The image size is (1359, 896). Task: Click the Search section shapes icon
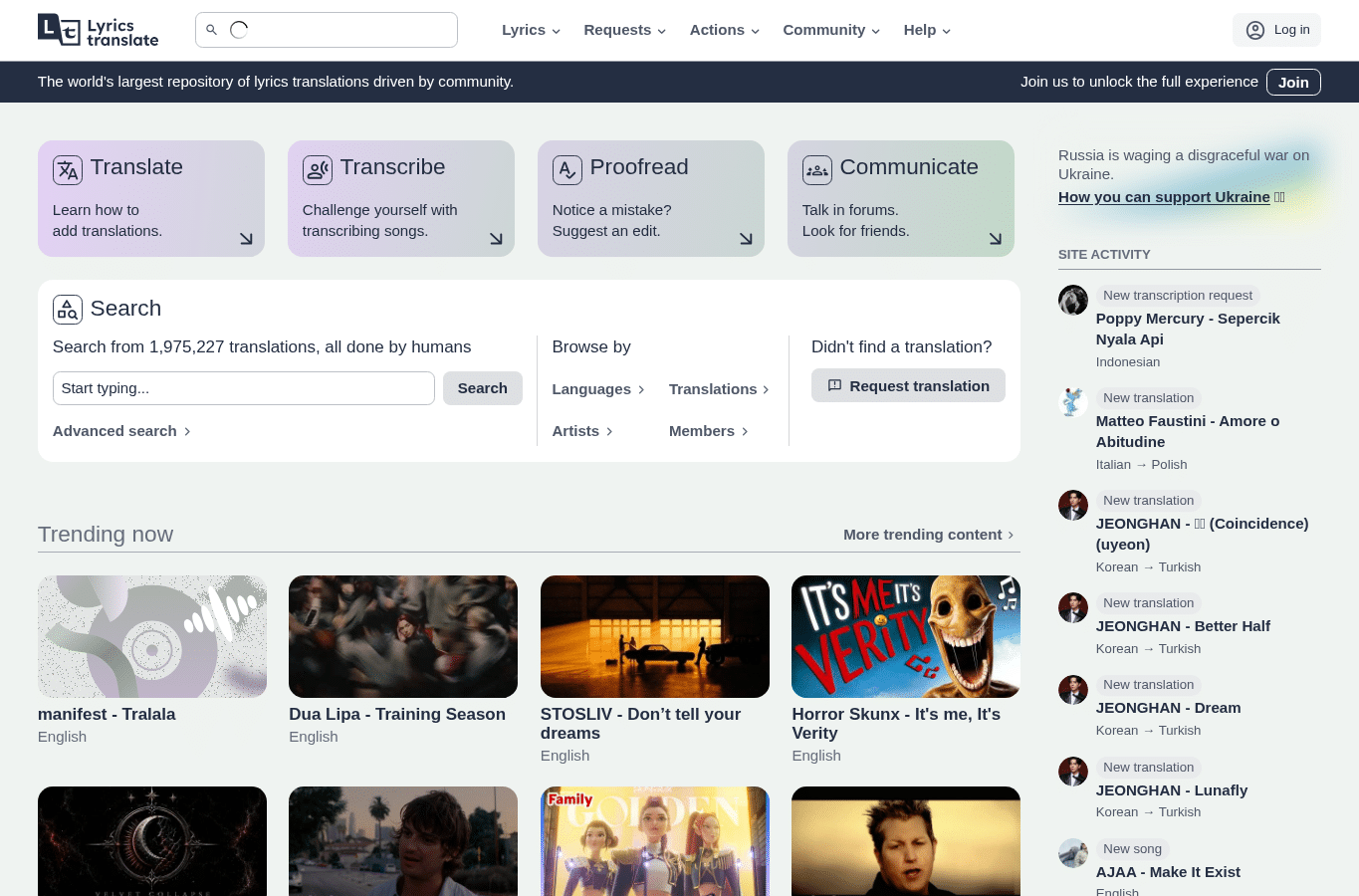point(68,310)
